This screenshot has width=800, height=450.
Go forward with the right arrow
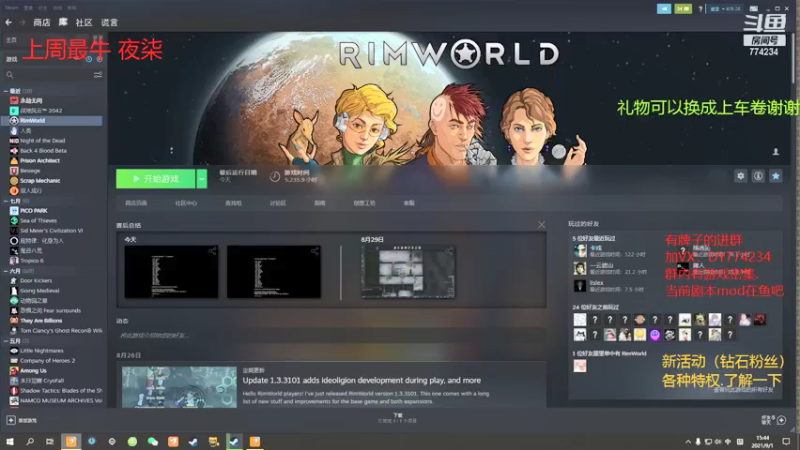[22, 22]
